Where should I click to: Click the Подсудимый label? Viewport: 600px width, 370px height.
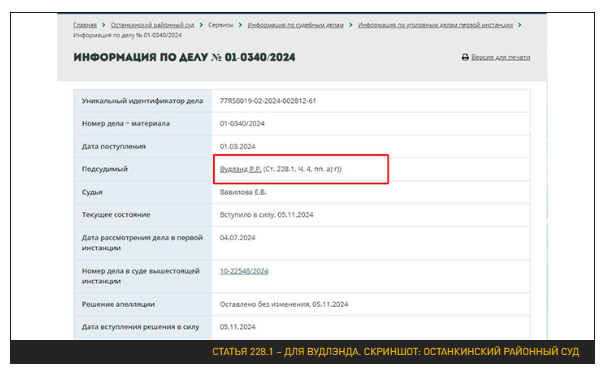coord(104,169)
